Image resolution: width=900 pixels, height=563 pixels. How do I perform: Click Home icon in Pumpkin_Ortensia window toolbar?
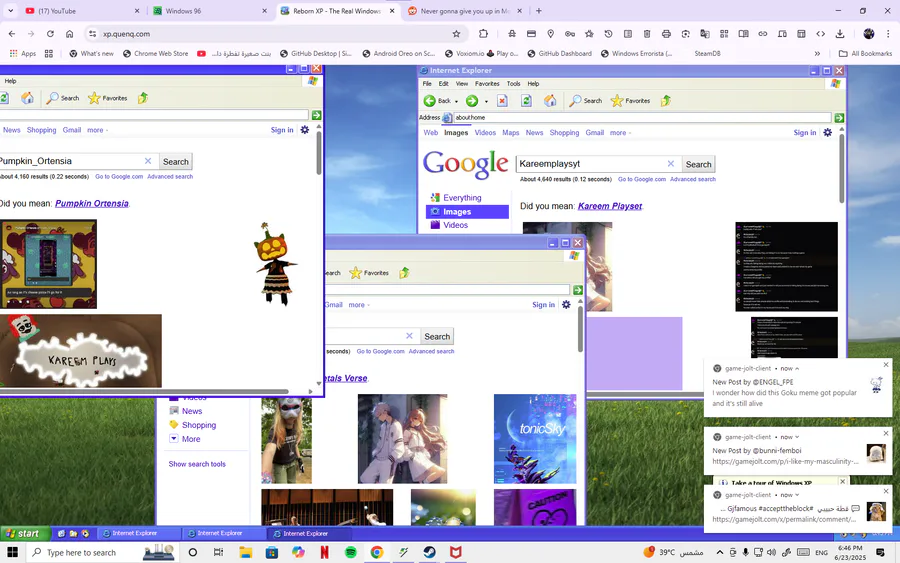[27, 98]
